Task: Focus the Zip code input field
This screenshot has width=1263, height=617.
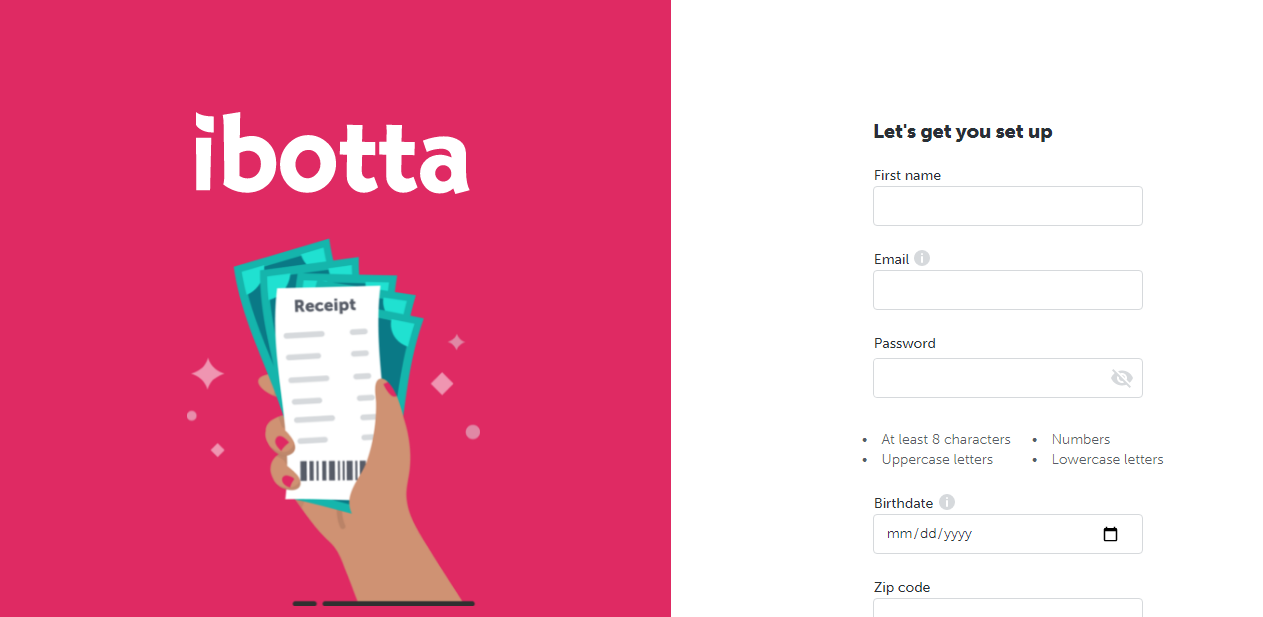Action: pos(1008,608)
